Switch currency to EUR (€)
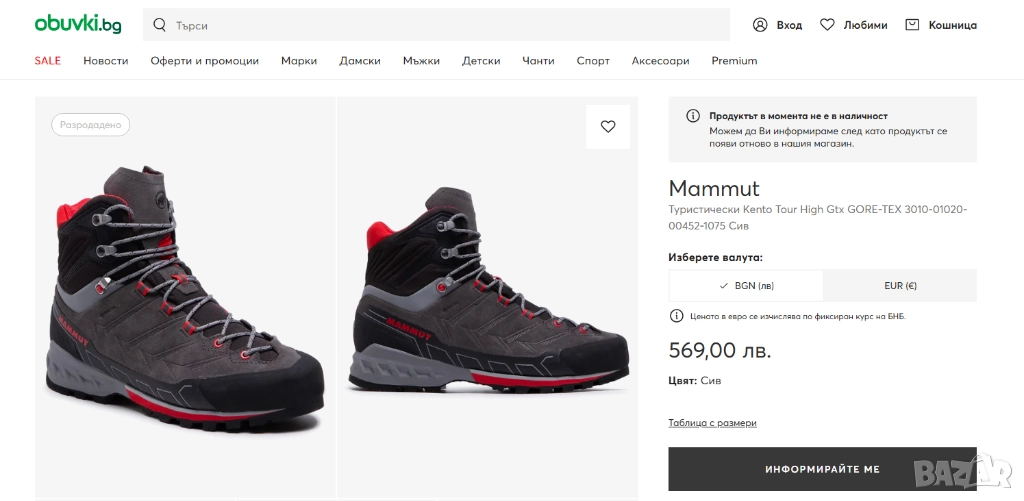 900,285
